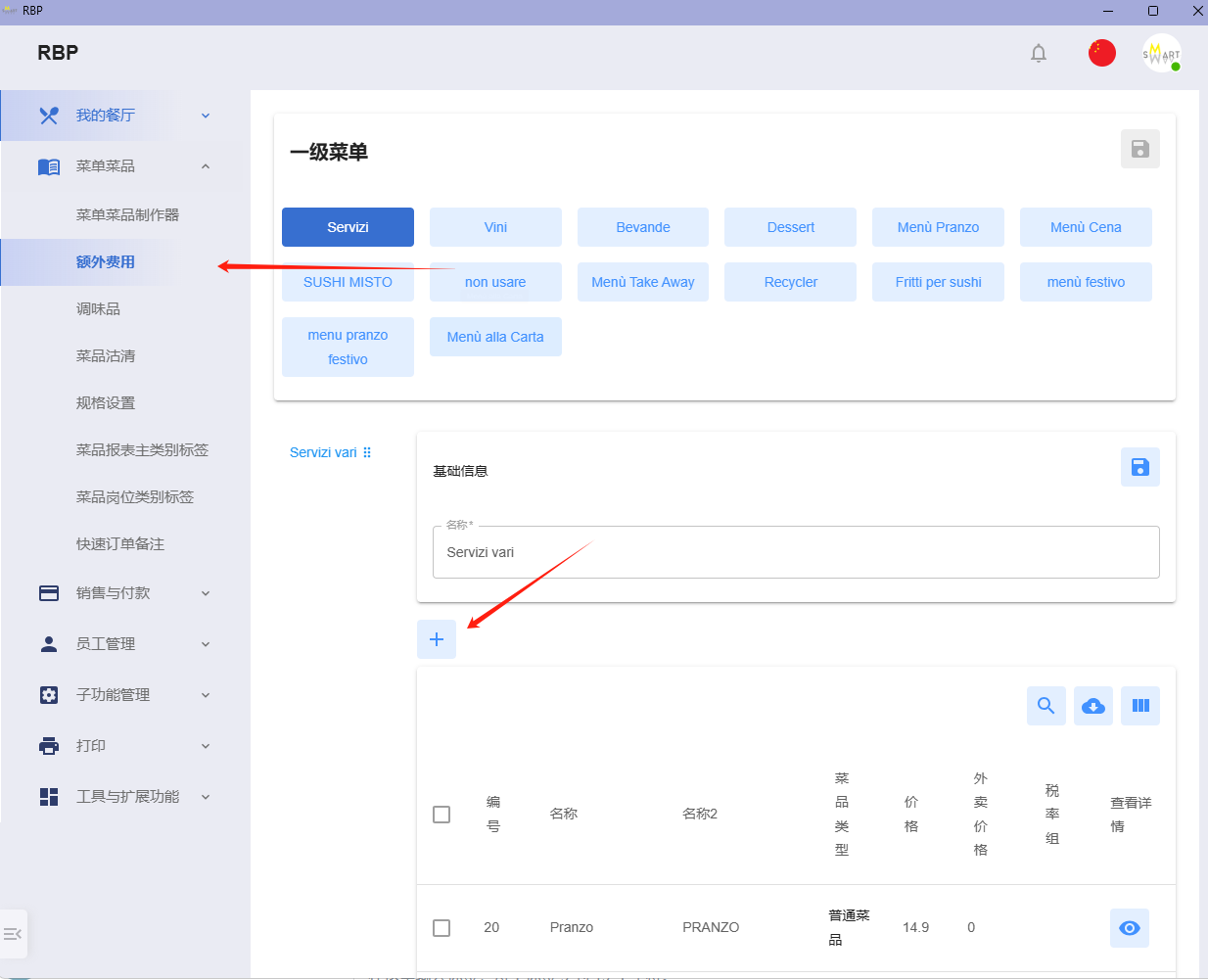Click the 名称 column header
This screenshot has width=1208, height=980.
(x=564, y=814)
